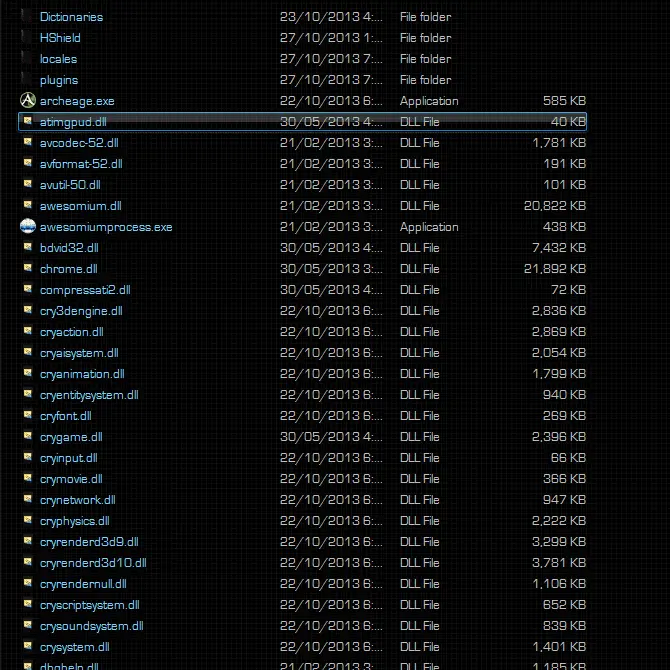Screen dimensions: 670x670
Task: Select the cryaisystem.dll file name
Action: [x=79, y=353]
